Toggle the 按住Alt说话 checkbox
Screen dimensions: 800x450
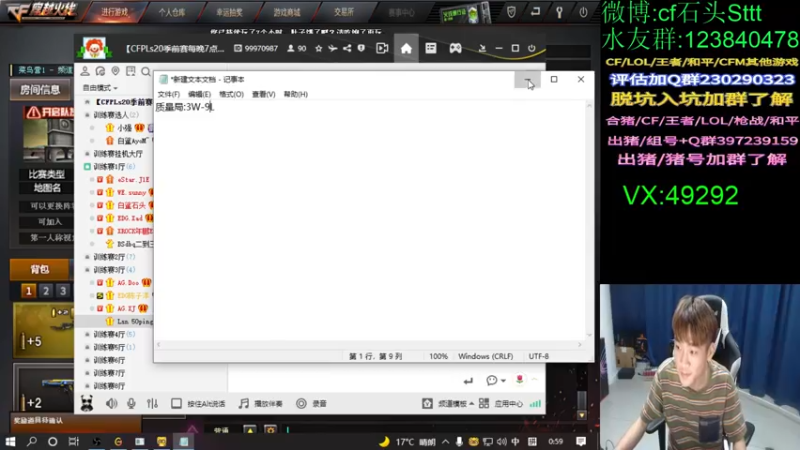(176, 404)
